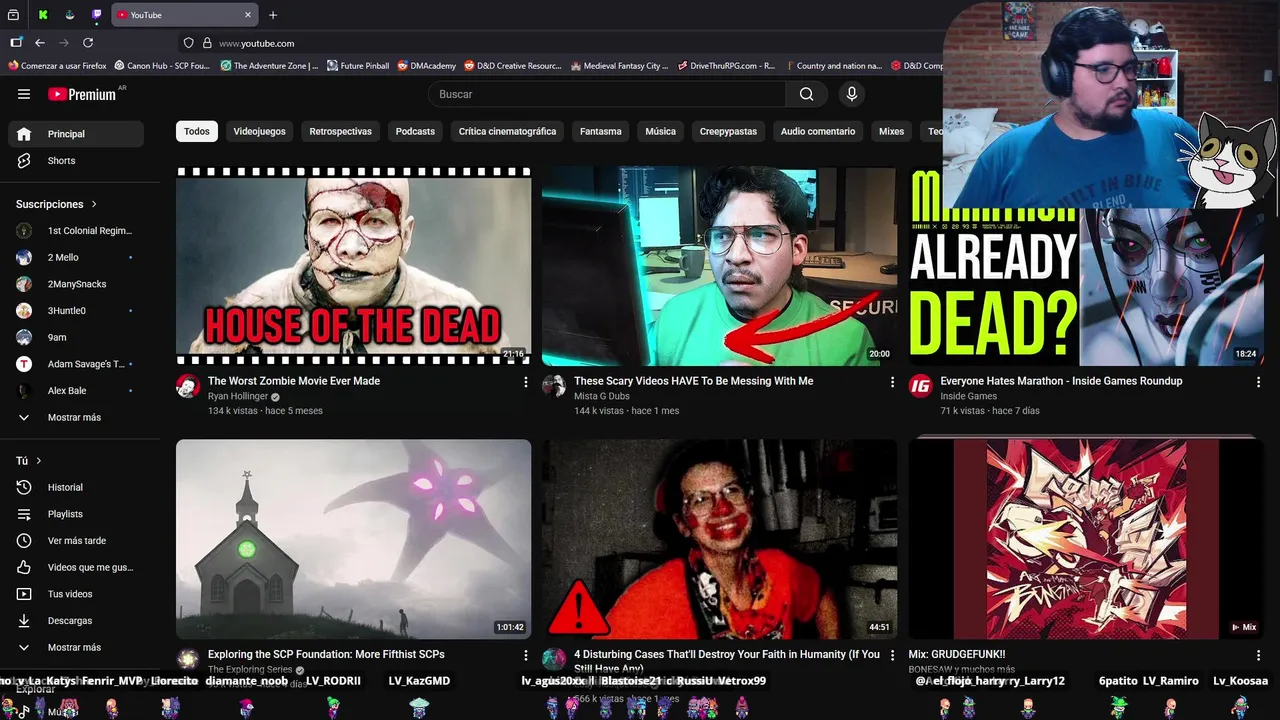Select the Mixes filter chip
The height and width of the screenshot is (720, 1280).
tap(891, 131)
